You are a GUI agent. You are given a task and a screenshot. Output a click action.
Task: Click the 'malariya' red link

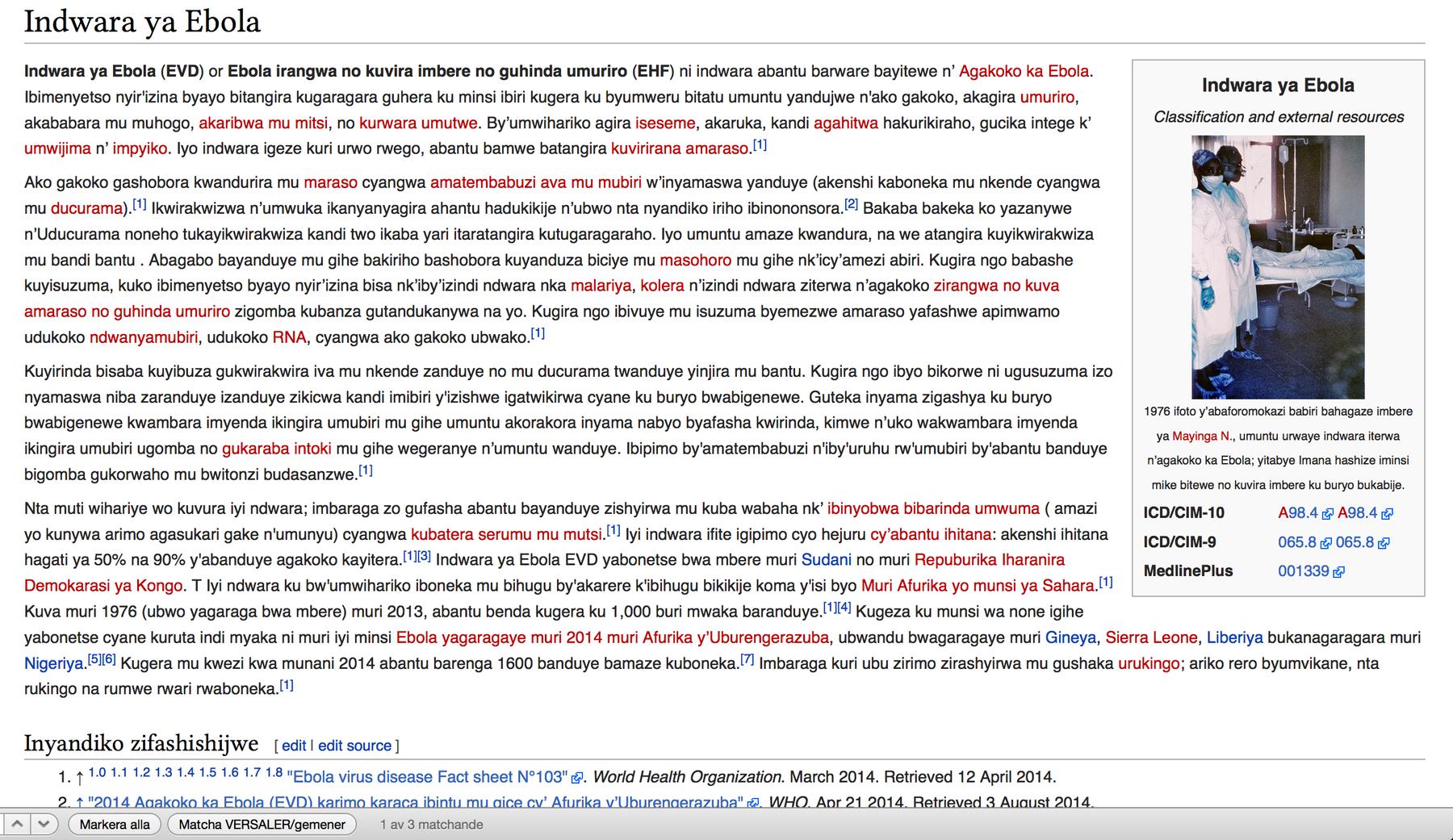[x=601, y=286]
